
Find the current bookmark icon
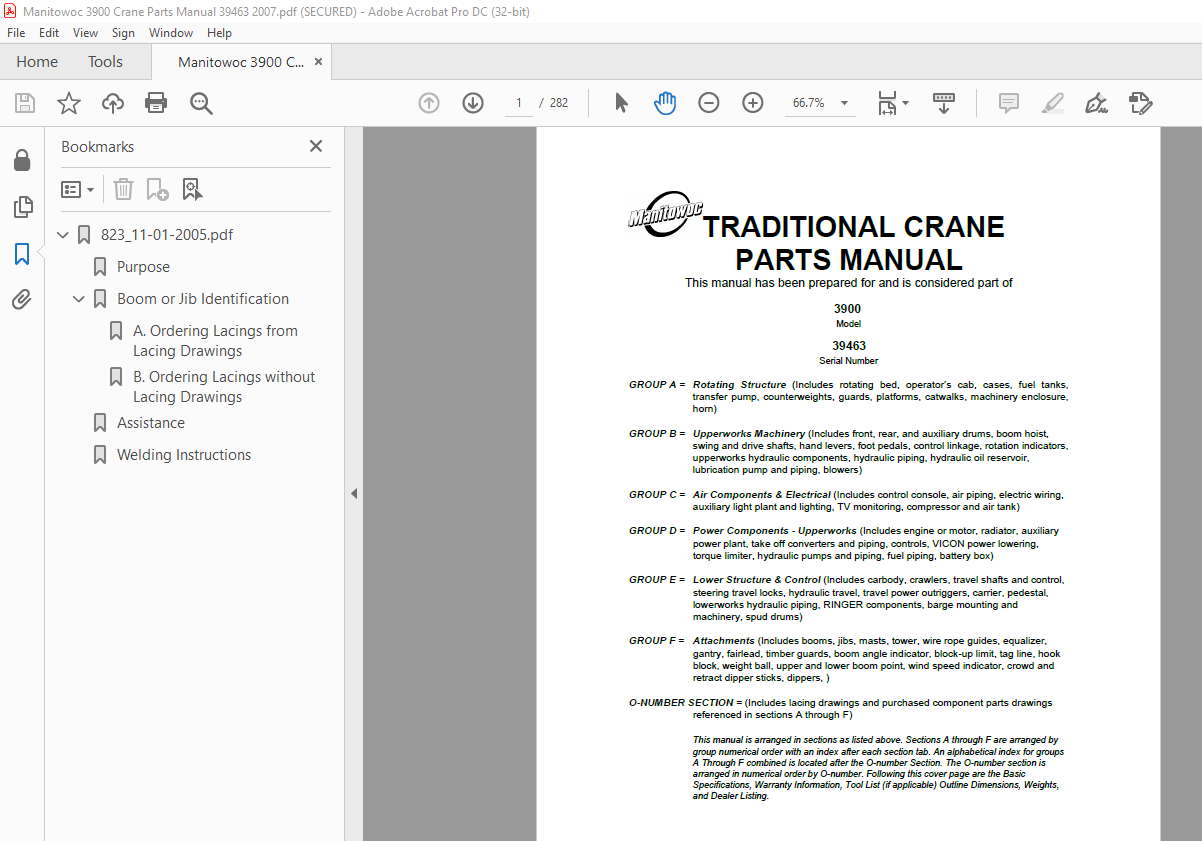point(192,189)
